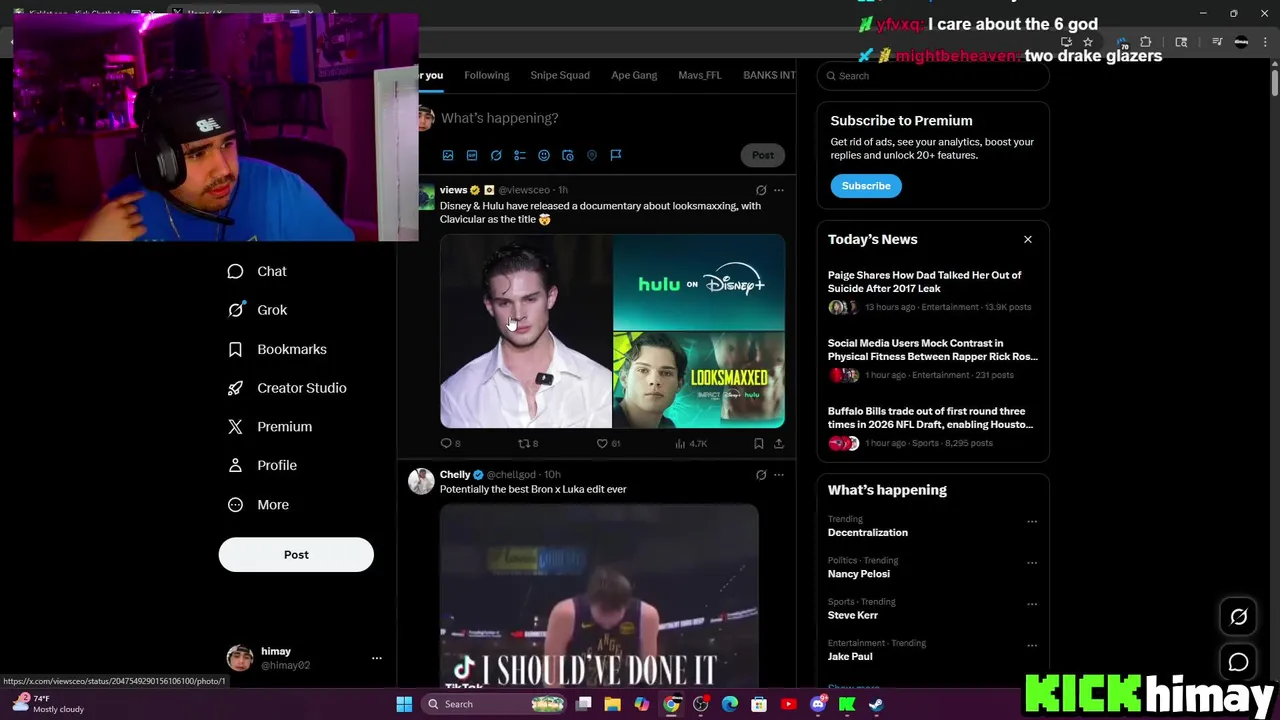Open the LOOKSMAXXED poster image

[x=699, y=380]
